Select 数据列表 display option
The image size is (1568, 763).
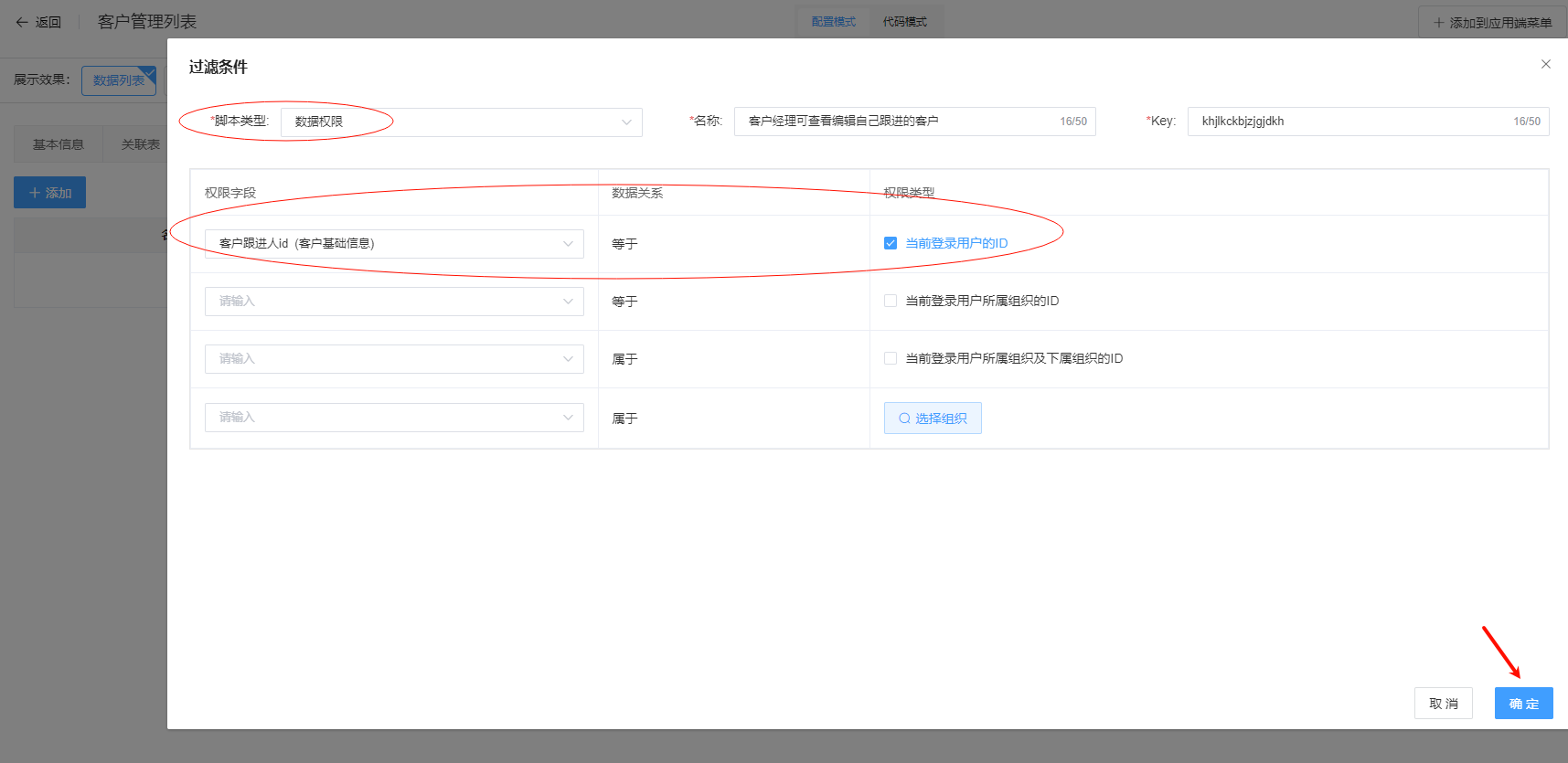(x=119, y=80)
